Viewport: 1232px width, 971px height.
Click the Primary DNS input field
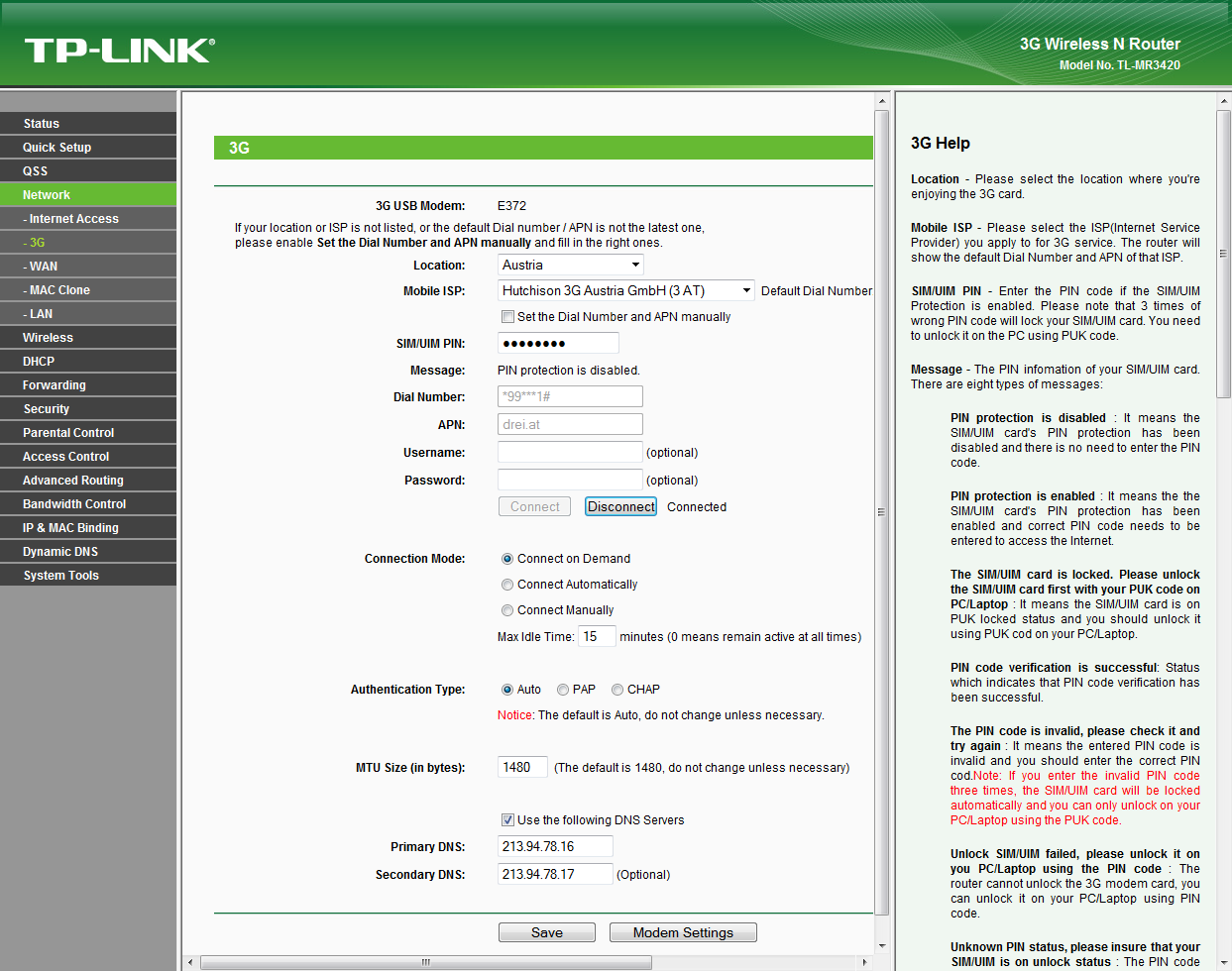(x=554, y=846)
